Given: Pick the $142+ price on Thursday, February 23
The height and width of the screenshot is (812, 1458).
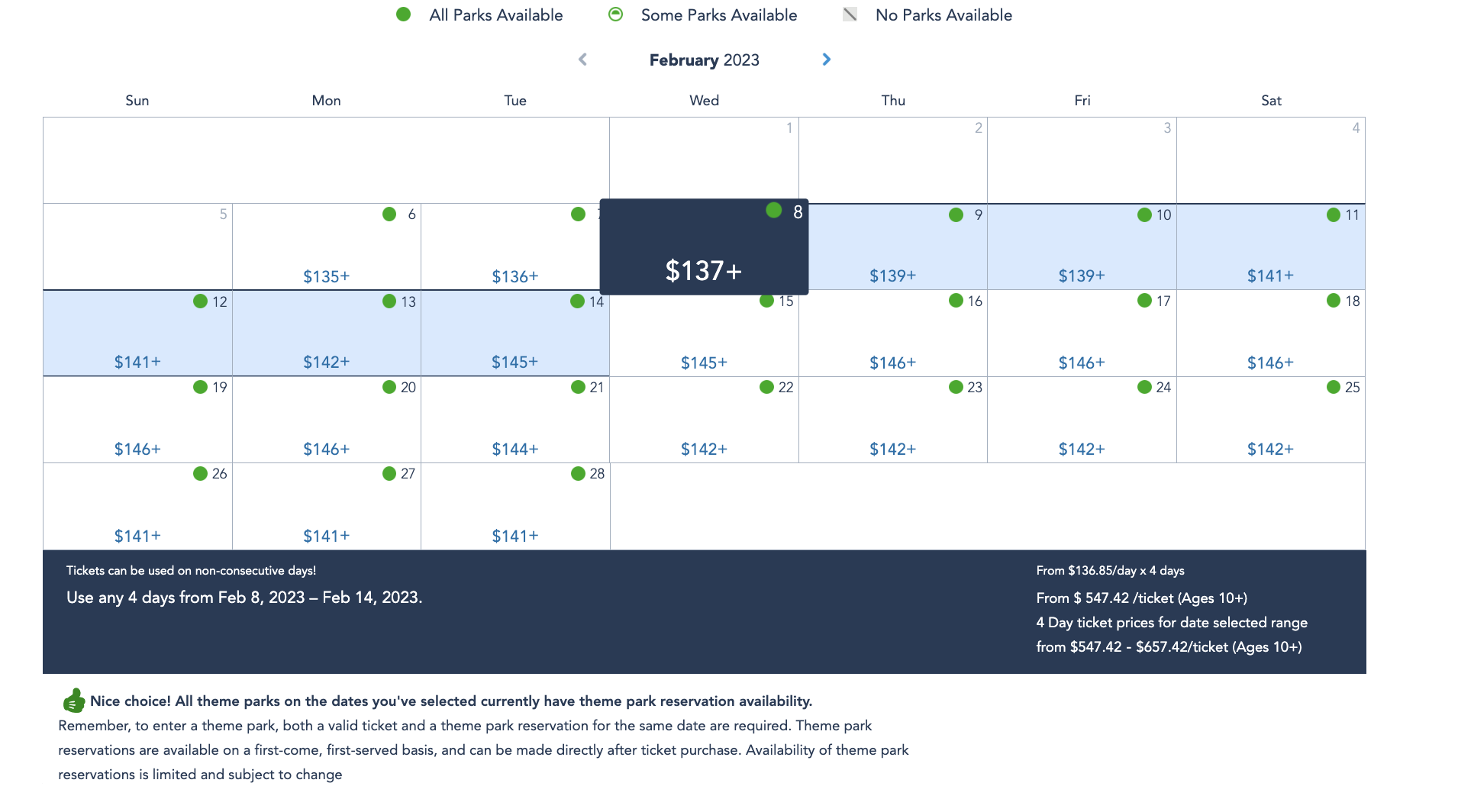Looking at the screenshot, I should coord(892,449).
